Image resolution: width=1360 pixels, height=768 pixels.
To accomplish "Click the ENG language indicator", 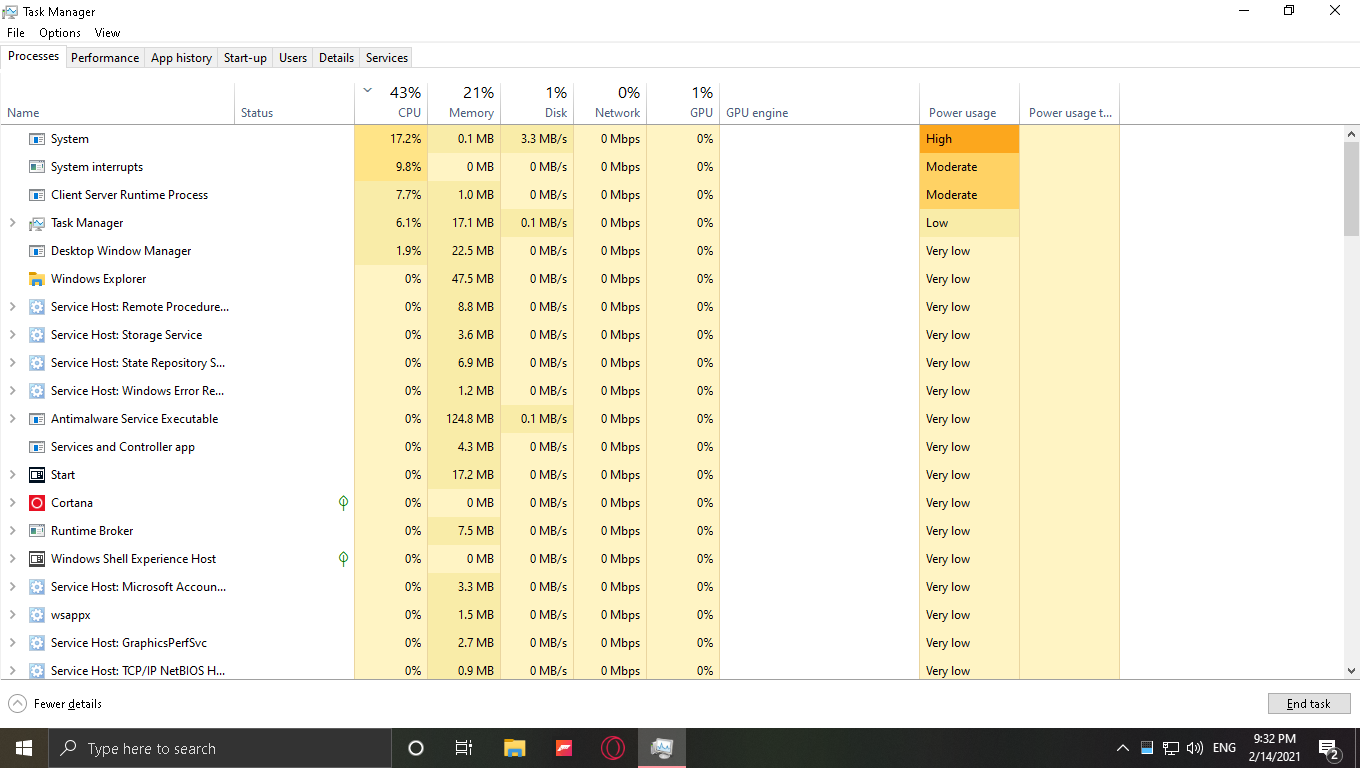I will coord(1224,748).
